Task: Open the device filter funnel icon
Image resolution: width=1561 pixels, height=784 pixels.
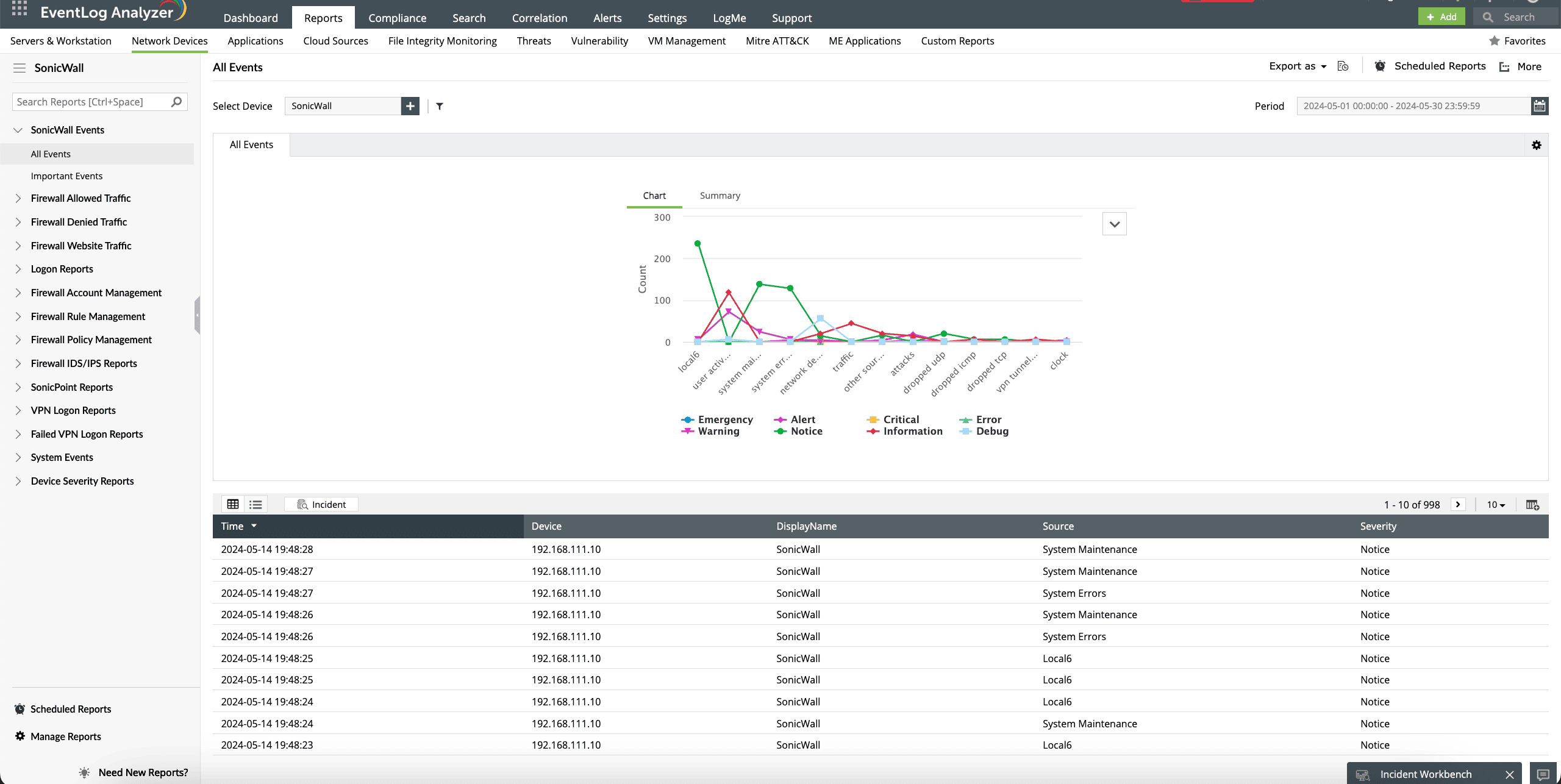Action: click(440, 106)
